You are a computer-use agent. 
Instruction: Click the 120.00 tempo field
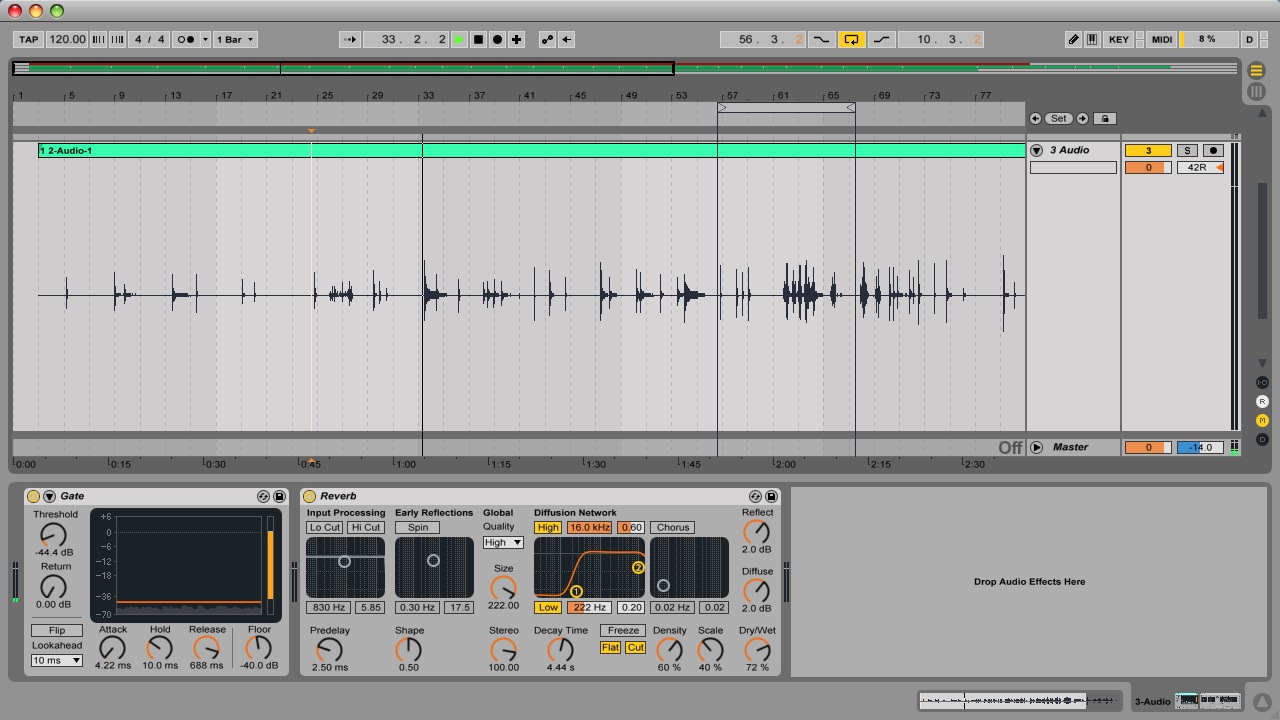pos(67,40)
